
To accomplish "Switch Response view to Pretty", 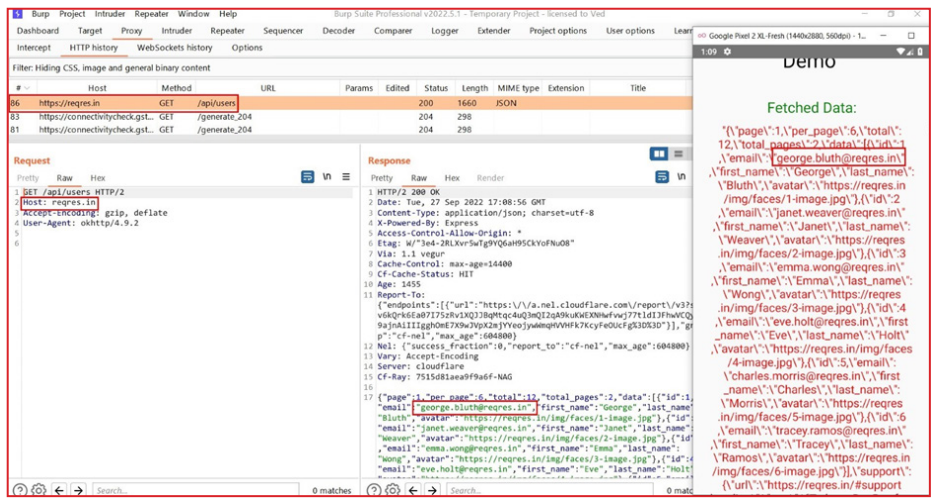I will [382, 178].
